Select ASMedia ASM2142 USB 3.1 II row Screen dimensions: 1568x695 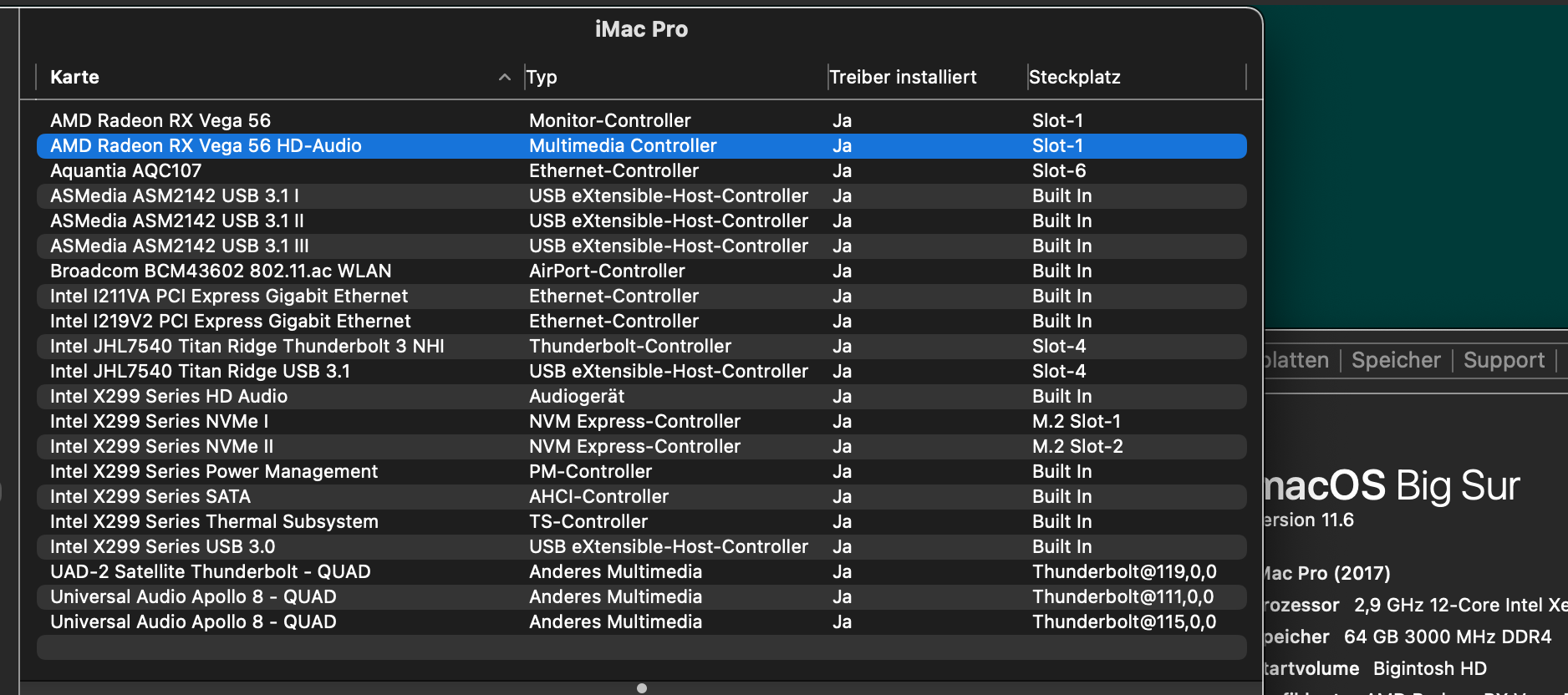point(641,221)
